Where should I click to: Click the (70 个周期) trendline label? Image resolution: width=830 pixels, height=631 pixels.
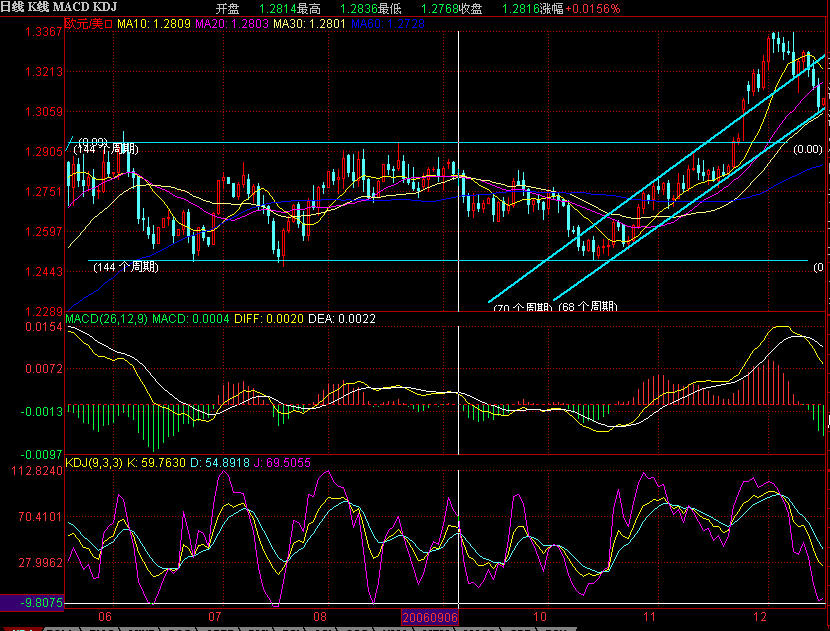click(x=523, y=308)
